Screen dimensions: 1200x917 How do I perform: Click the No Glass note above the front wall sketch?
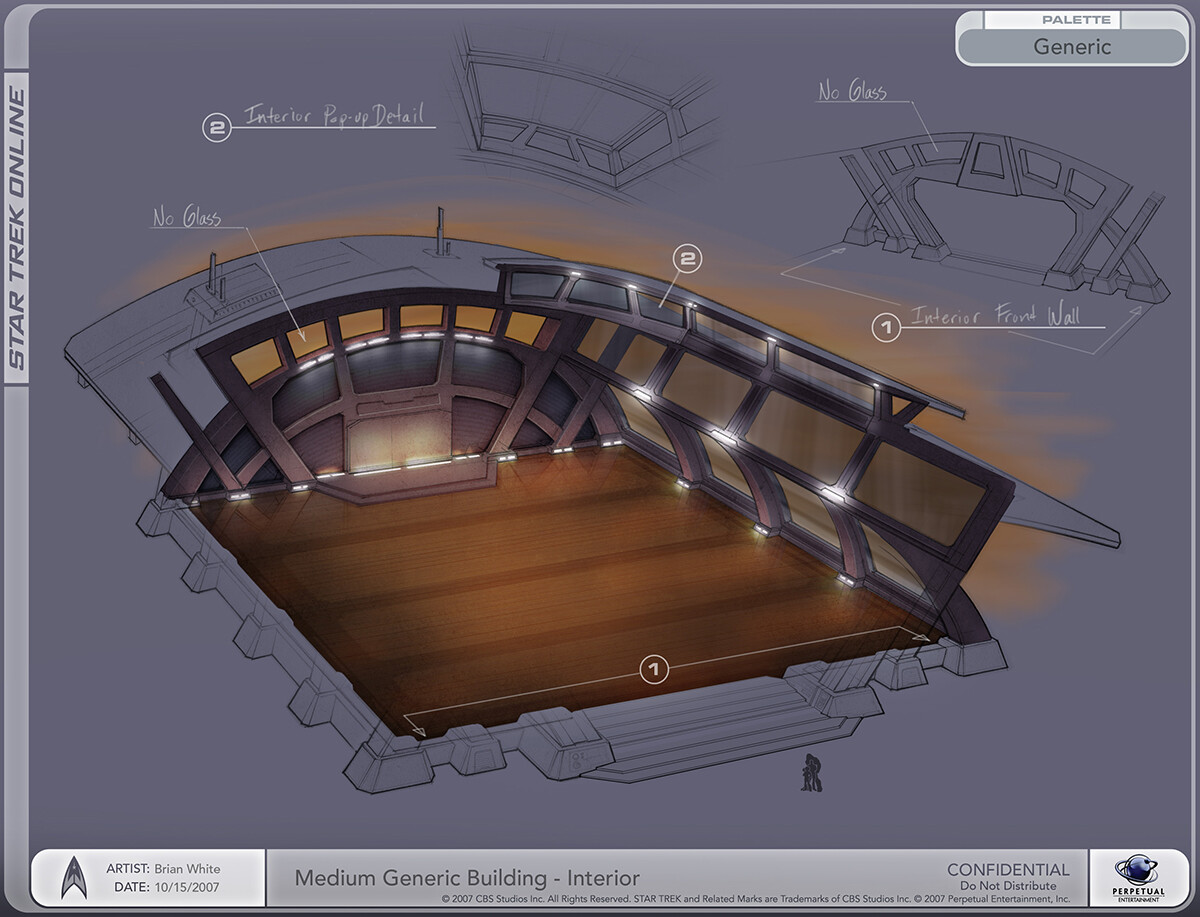[852, 93]
